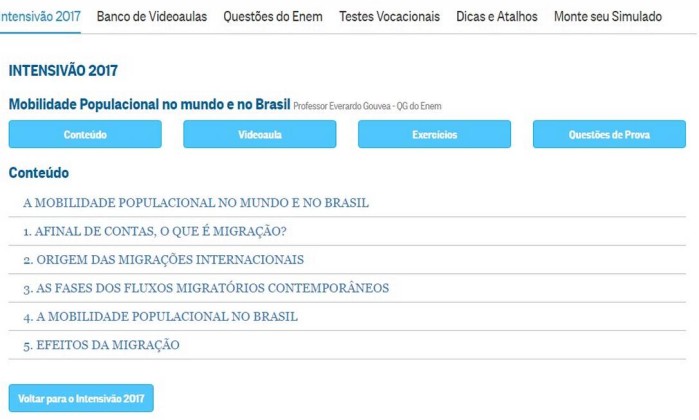Open the Intensivão 2017 navigation tab
This screenshot has height=420, width=699.
click(40, 17)
